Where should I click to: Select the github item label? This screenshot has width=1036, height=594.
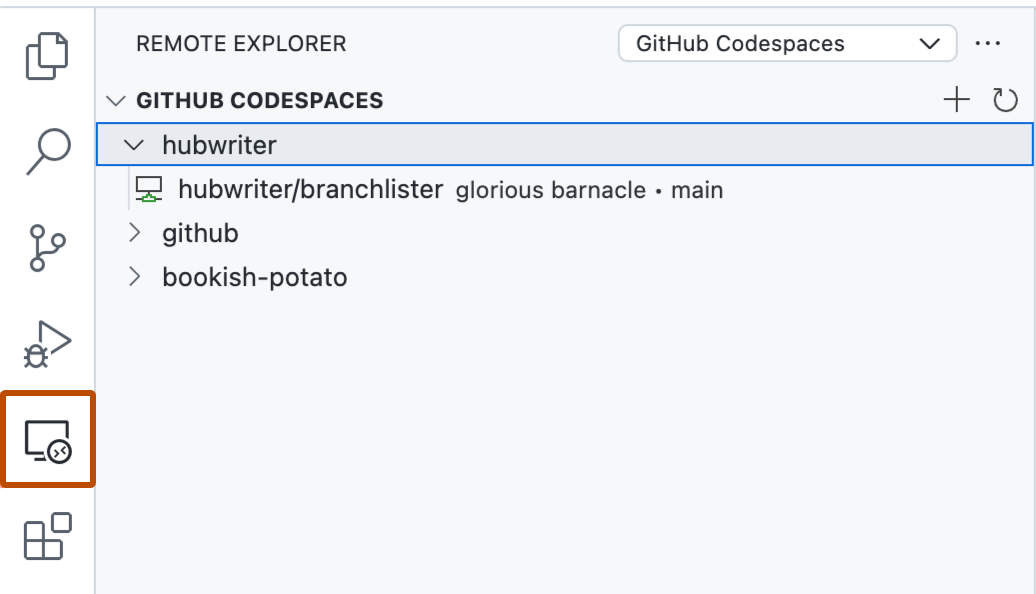pyautogui.click(x=200, y=233)
